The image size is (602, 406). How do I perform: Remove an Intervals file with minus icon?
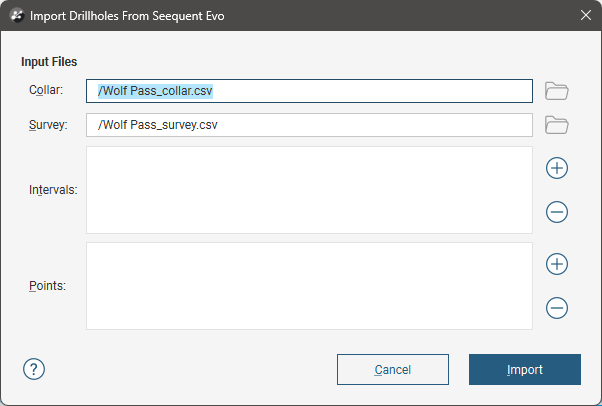pos(557,212)
